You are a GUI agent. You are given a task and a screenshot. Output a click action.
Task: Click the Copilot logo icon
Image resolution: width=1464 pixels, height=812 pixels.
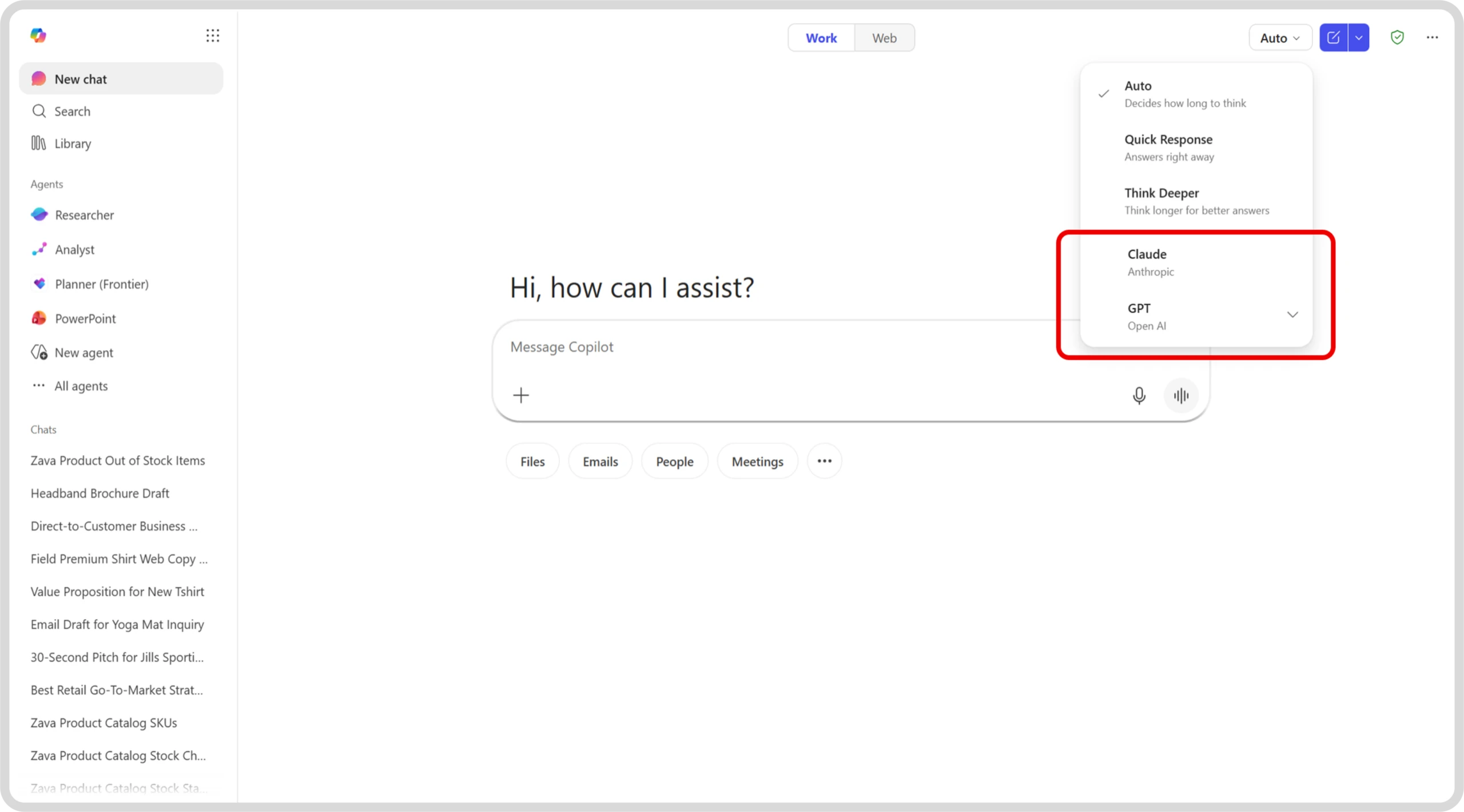point(38,35)
